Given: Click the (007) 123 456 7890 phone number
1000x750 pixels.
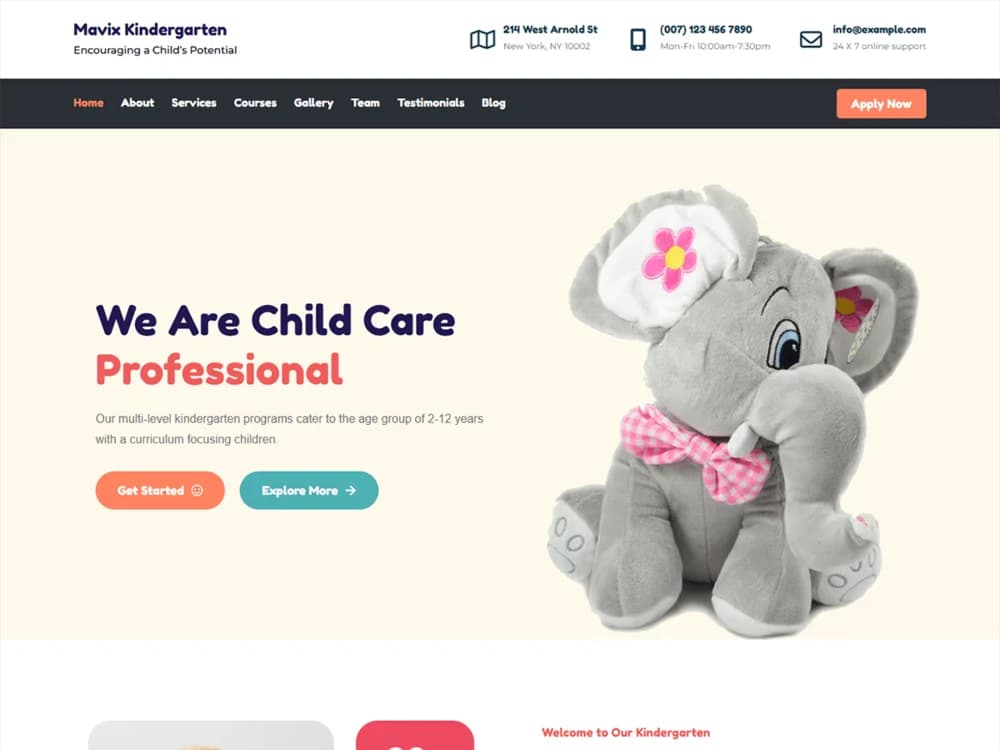Looking at the screenshot, I should click(x=705, y=29).
